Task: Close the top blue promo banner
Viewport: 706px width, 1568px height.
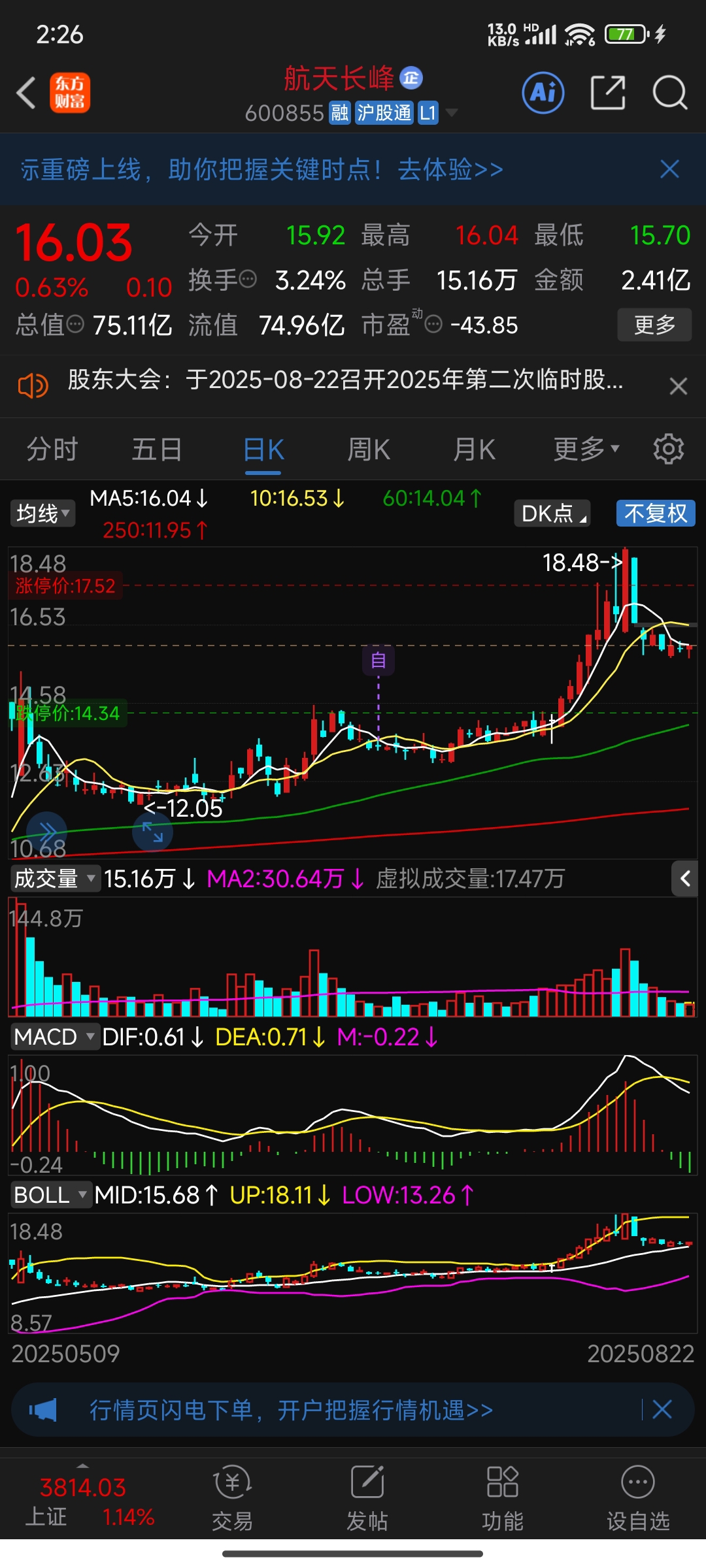Action: click(x=669, y=169)
